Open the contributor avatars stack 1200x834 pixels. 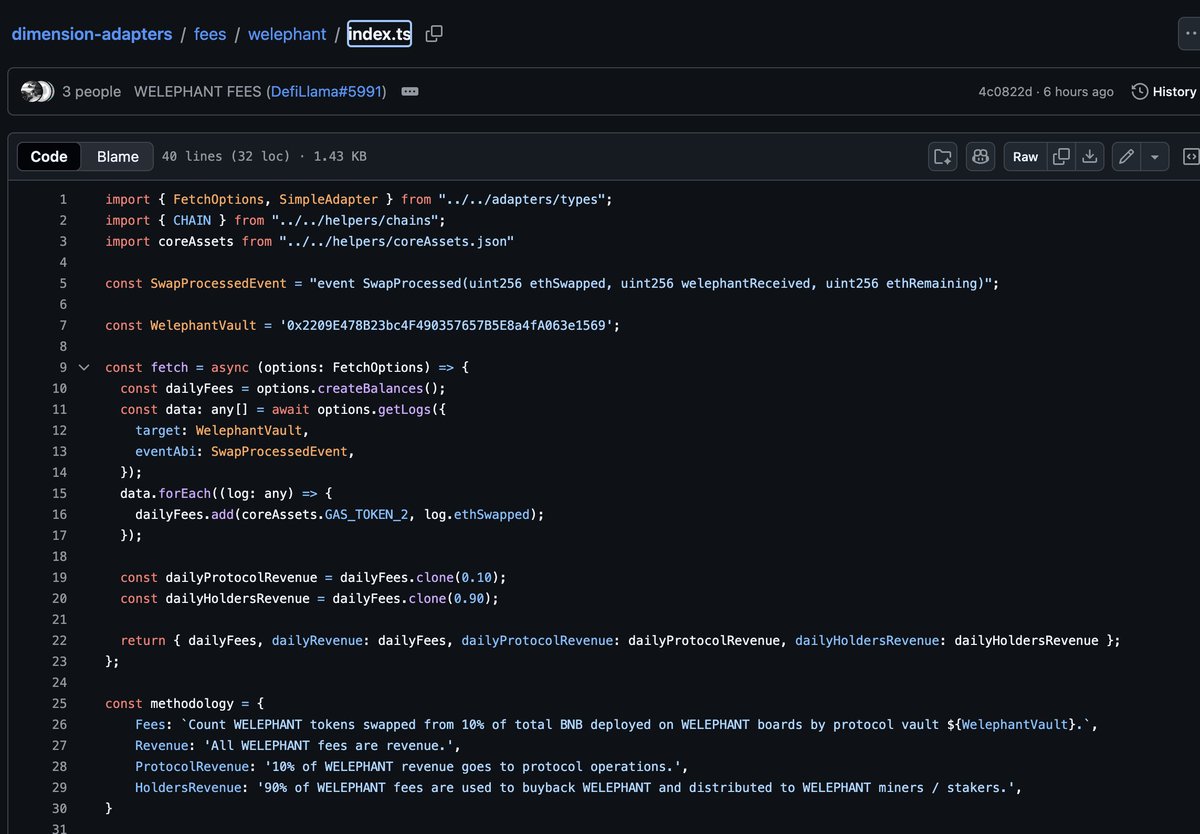point(37,91)
